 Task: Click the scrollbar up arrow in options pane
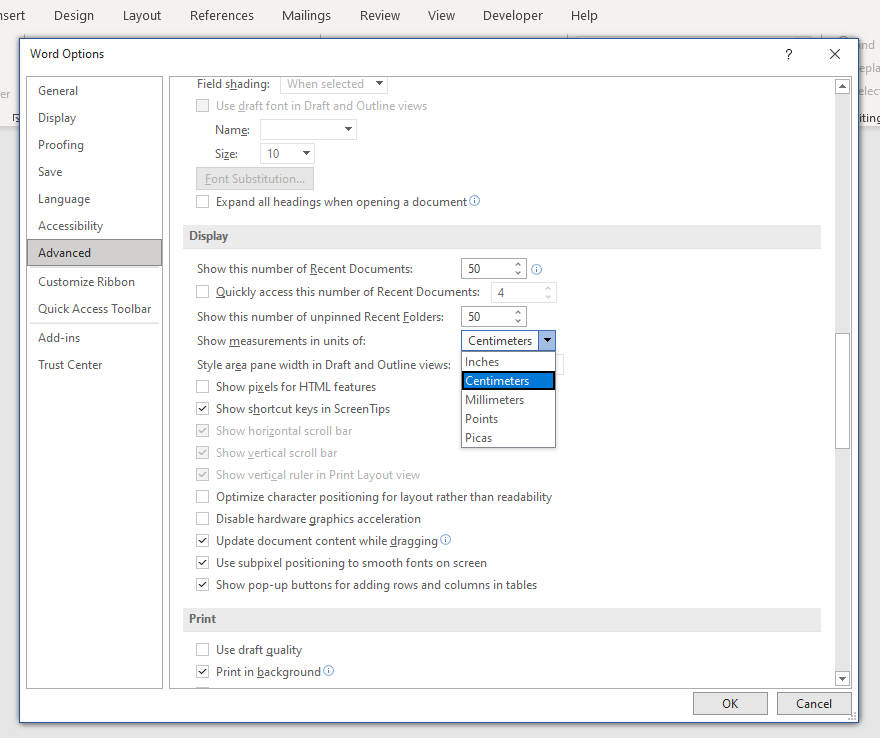point(842,86)
